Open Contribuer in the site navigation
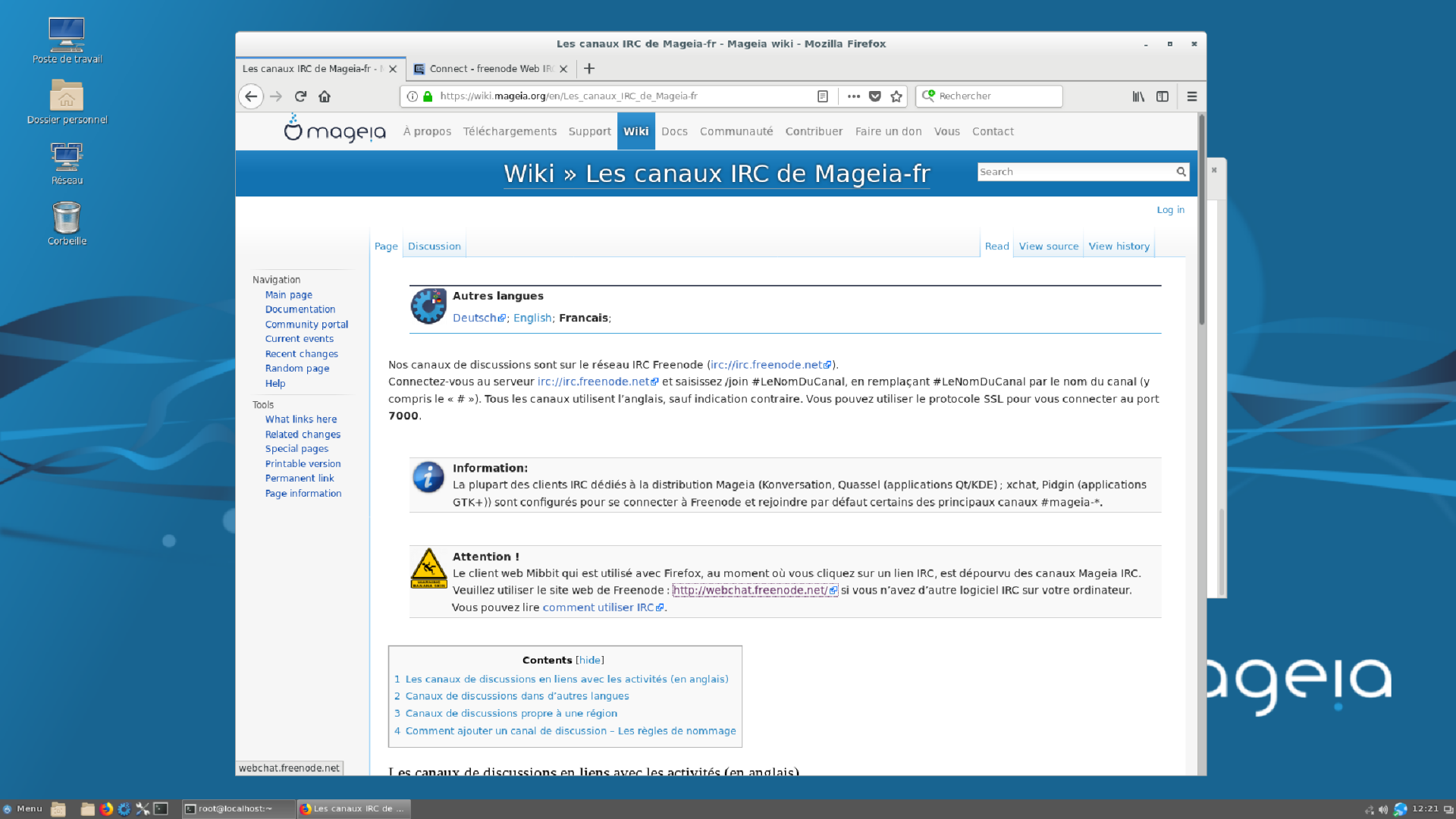 814,131
